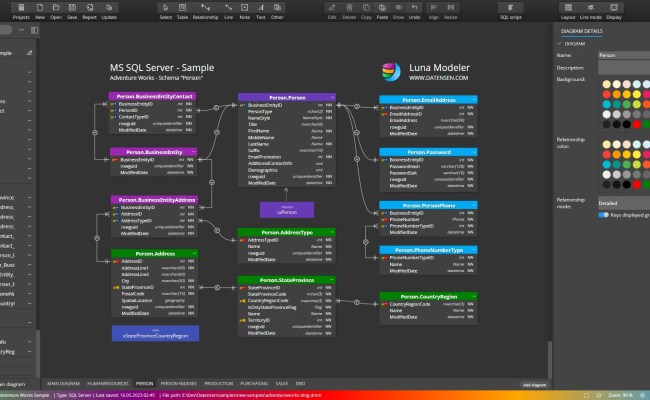Collapse the Person.CountryRegion table
This screenshot has width=650, height=400.
tap(474, 296)
